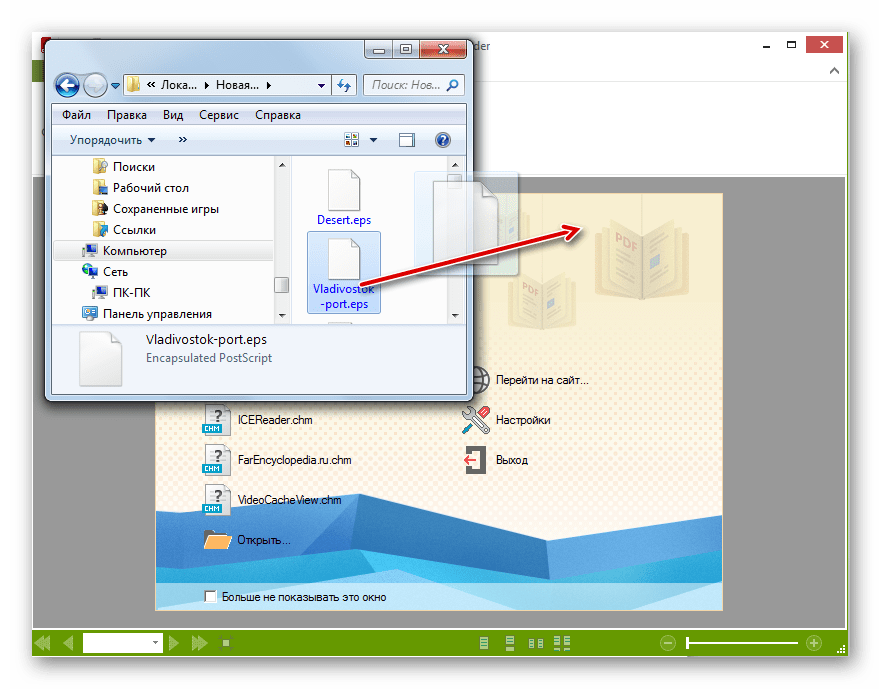Go to last page in reader toolbar

(x=200, y=642)
